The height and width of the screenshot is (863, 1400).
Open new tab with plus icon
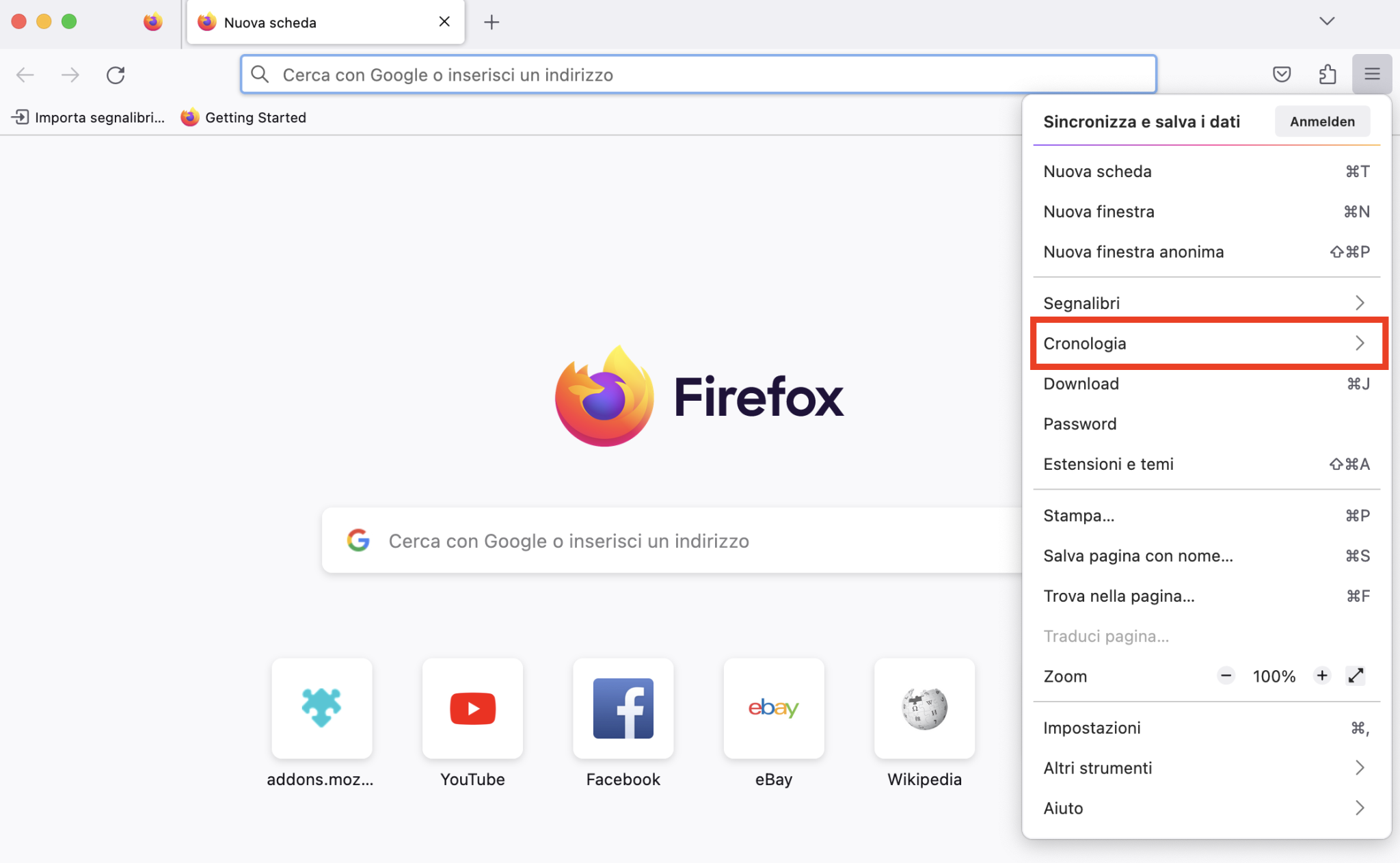(x=491, y=23)
